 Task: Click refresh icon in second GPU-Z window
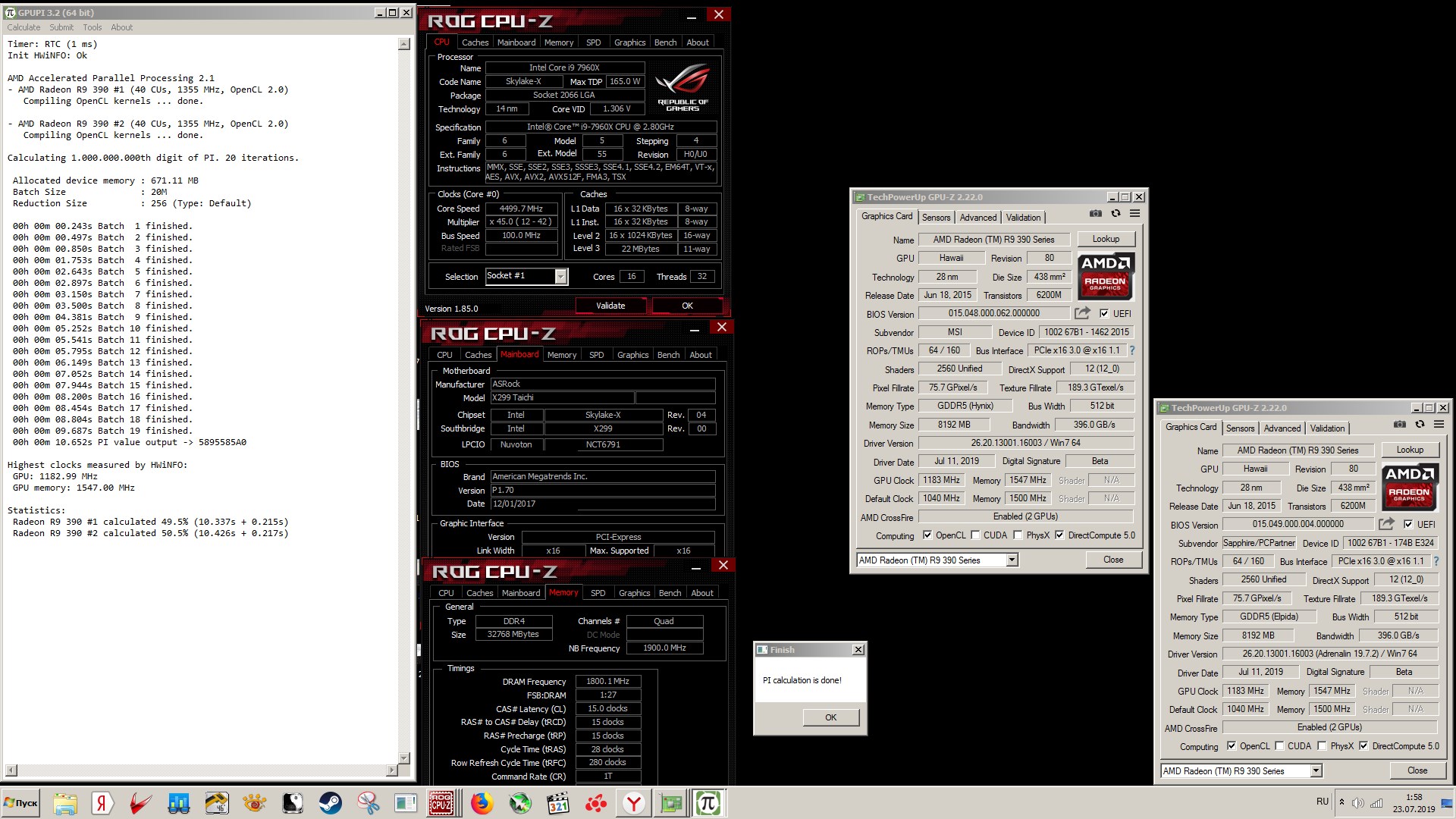[x=1420, y=425]
